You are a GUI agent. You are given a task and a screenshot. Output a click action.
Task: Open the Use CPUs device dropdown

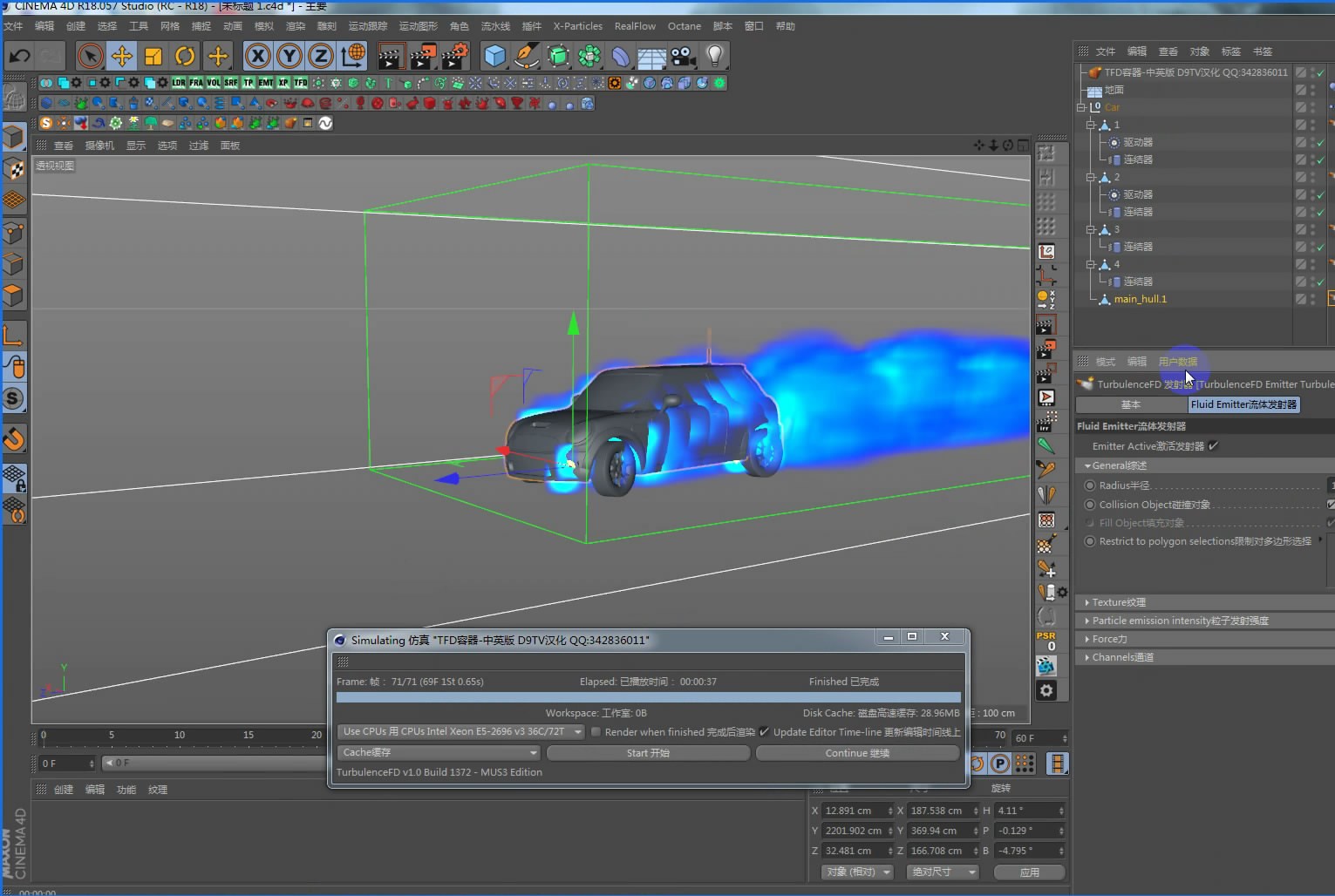[x=460, y=732]
